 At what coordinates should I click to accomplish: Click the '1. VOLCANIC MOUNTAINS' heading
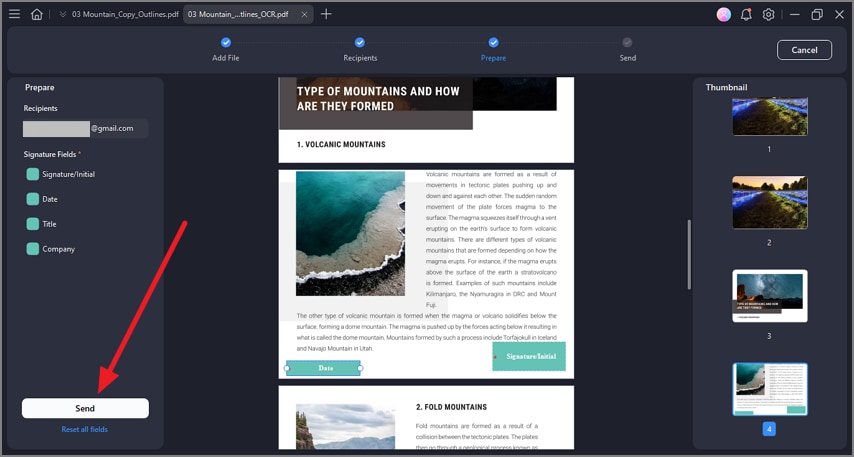coord(341,144)
